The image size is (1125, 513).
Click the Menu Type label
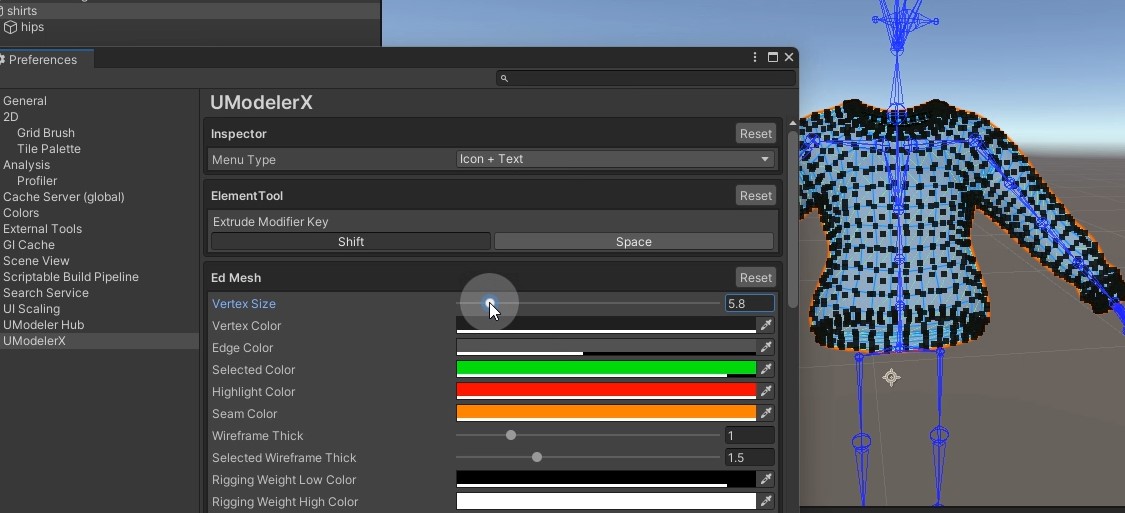tap(244, 159)
